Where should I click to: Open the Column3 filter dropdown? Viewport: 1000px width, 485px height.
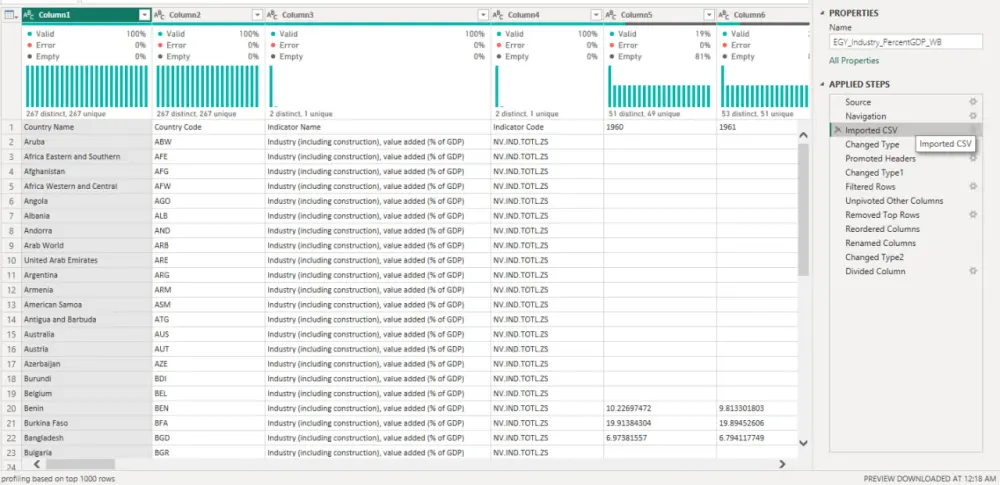(483, 15)
